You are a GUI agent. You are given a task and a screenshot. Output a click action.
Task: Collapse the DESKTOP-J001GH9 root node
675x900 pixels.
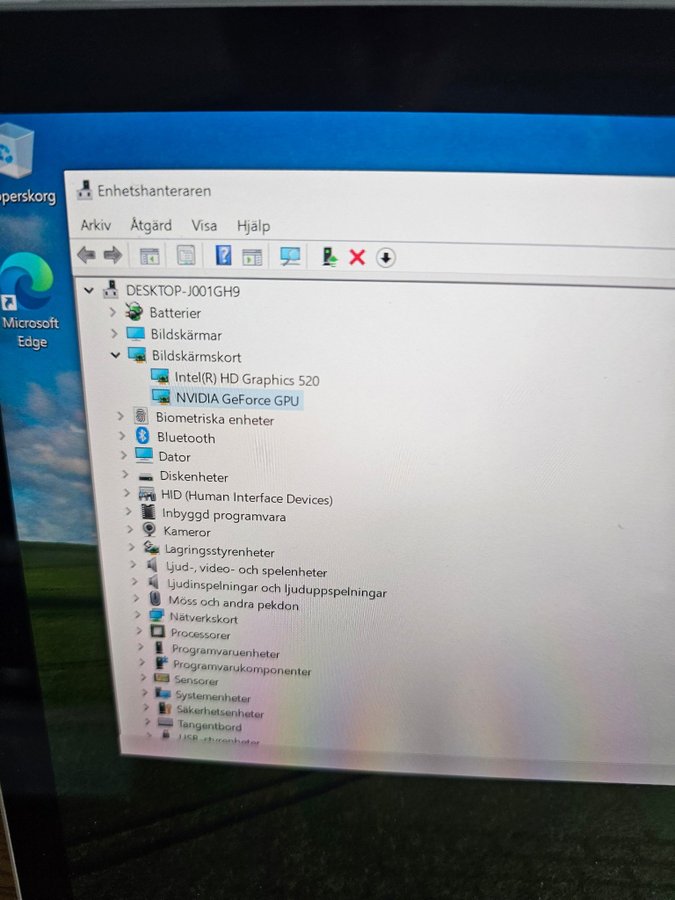[x=90, y=290]
